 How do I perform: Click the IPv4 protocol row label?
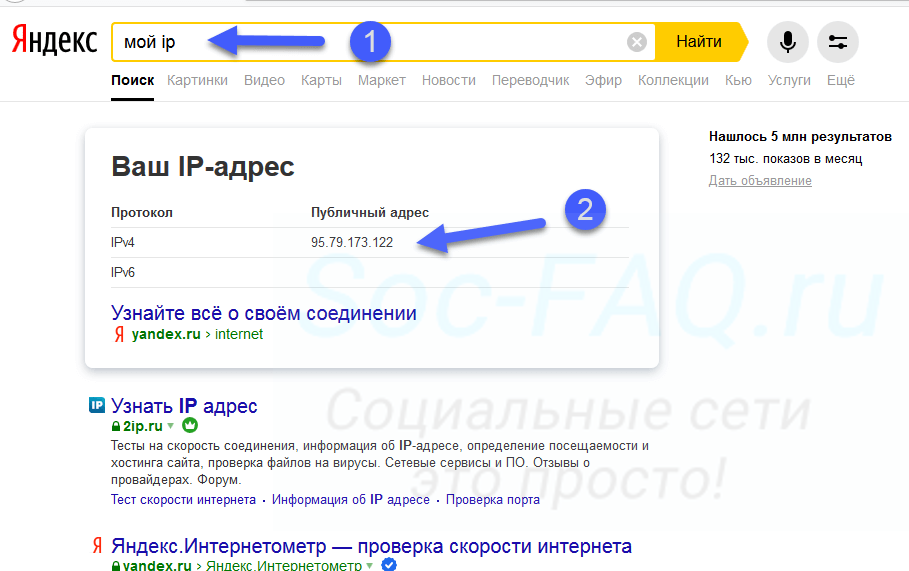[x=123, y=242]
